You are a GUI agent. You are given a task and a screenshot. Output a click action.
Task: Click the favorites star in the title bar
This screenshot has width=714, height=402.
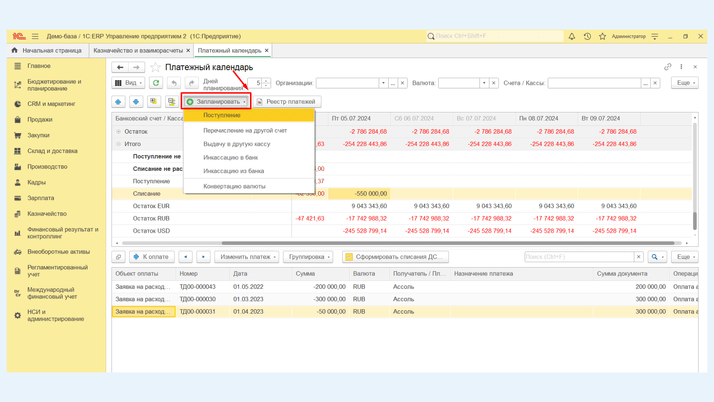coord(602,36)
